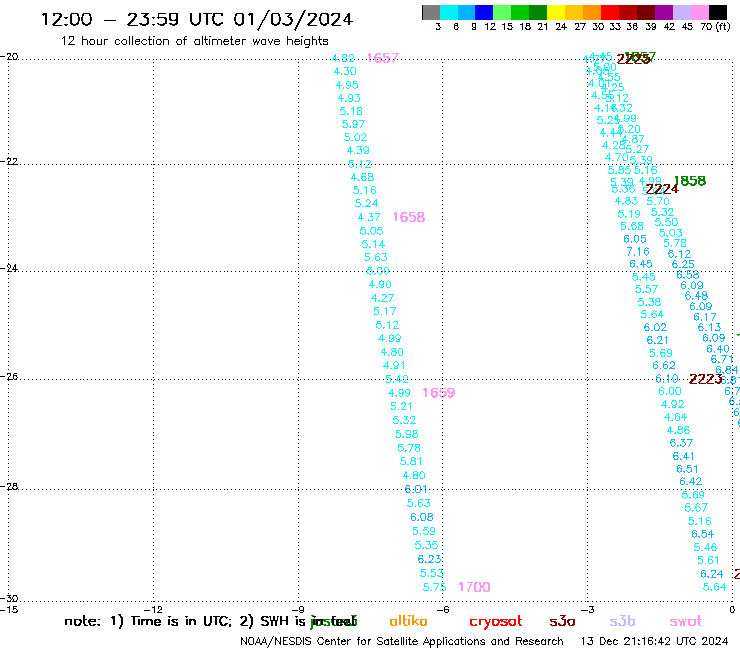
Task: Select the wave height value 4.37
Action: point(369,217)
